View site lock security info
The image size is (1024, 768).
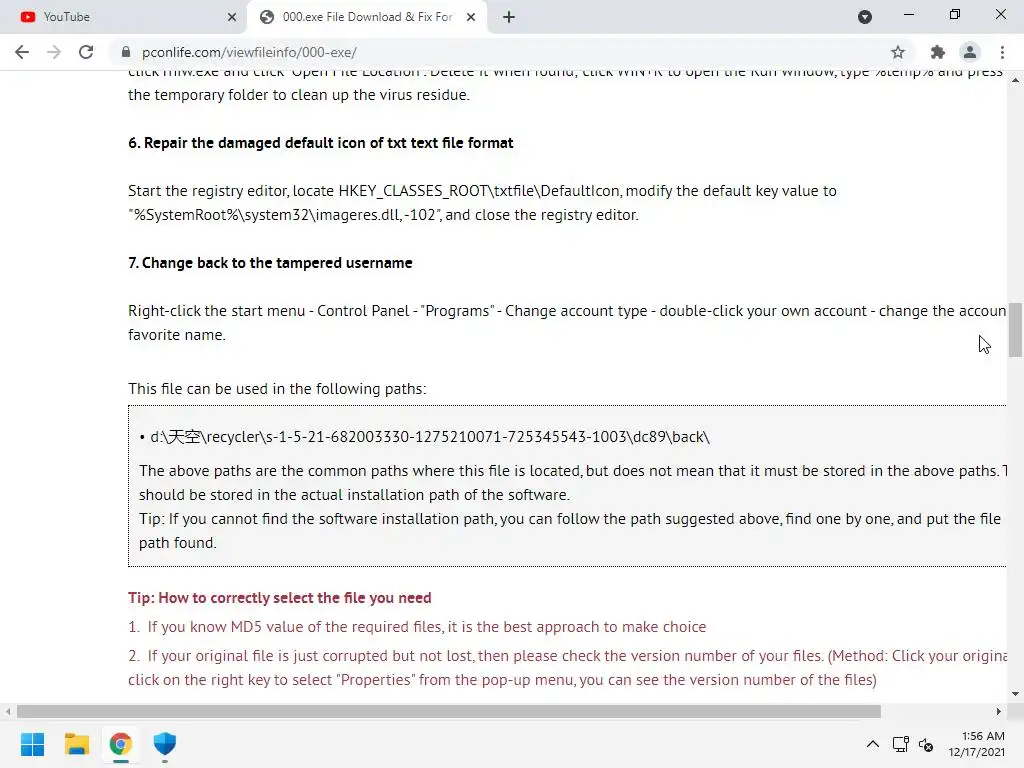(127, 52)
